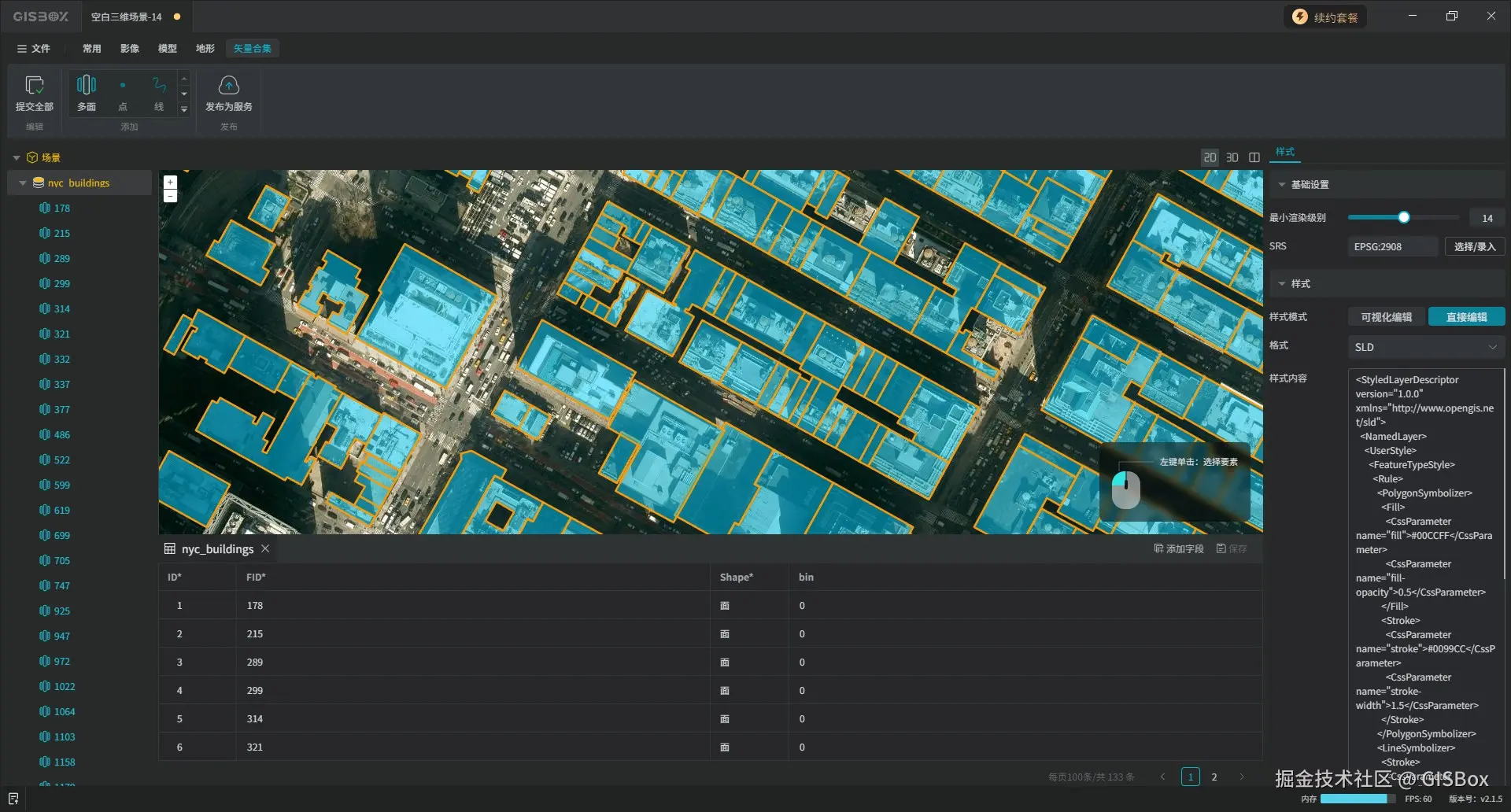The width and height of the screenshot is (1511, 812).
Task: Click the polygon icon of feature 1022
Action: 45,686
